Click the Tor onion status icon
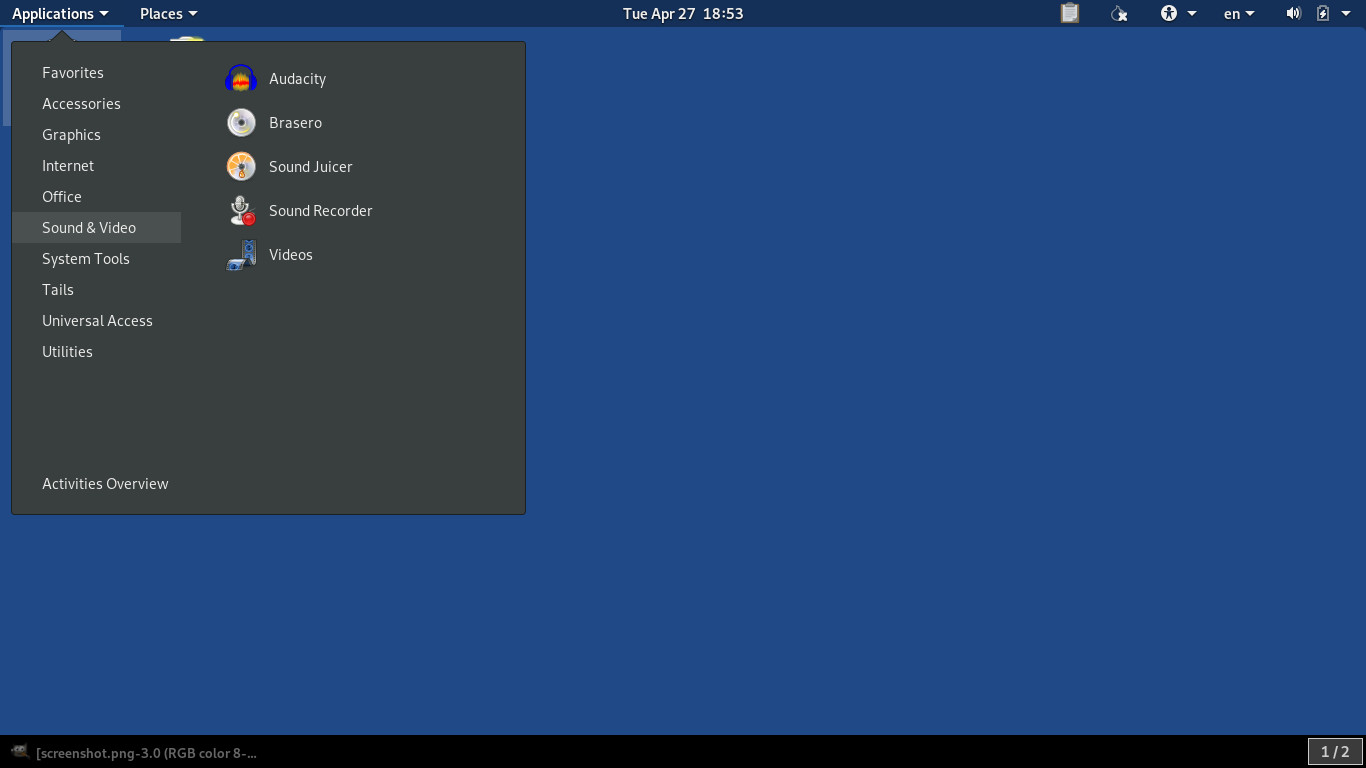1366x768 pixels. point(1119,13)
